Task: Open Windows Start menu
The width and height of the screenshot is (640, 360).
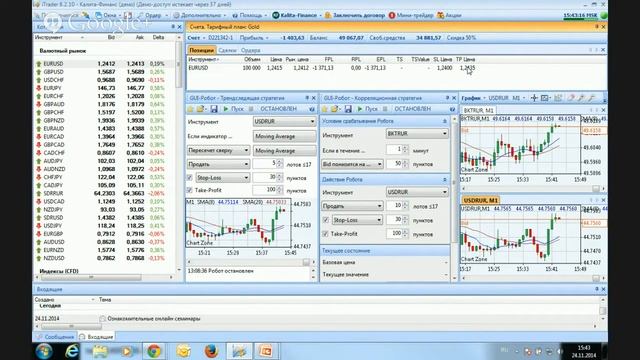Action: [x=44, y=351]
